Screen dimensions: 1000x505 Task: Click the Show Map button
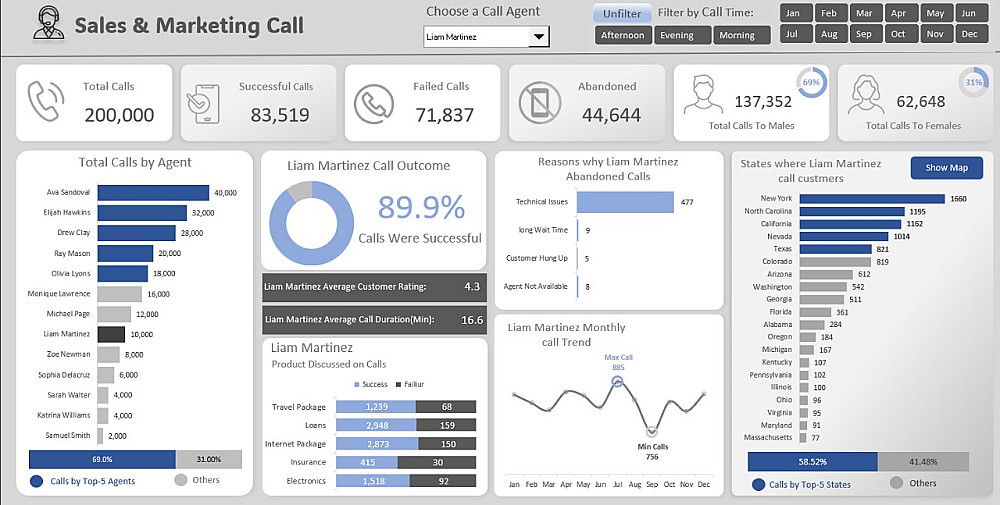click(x=946, y=168)
